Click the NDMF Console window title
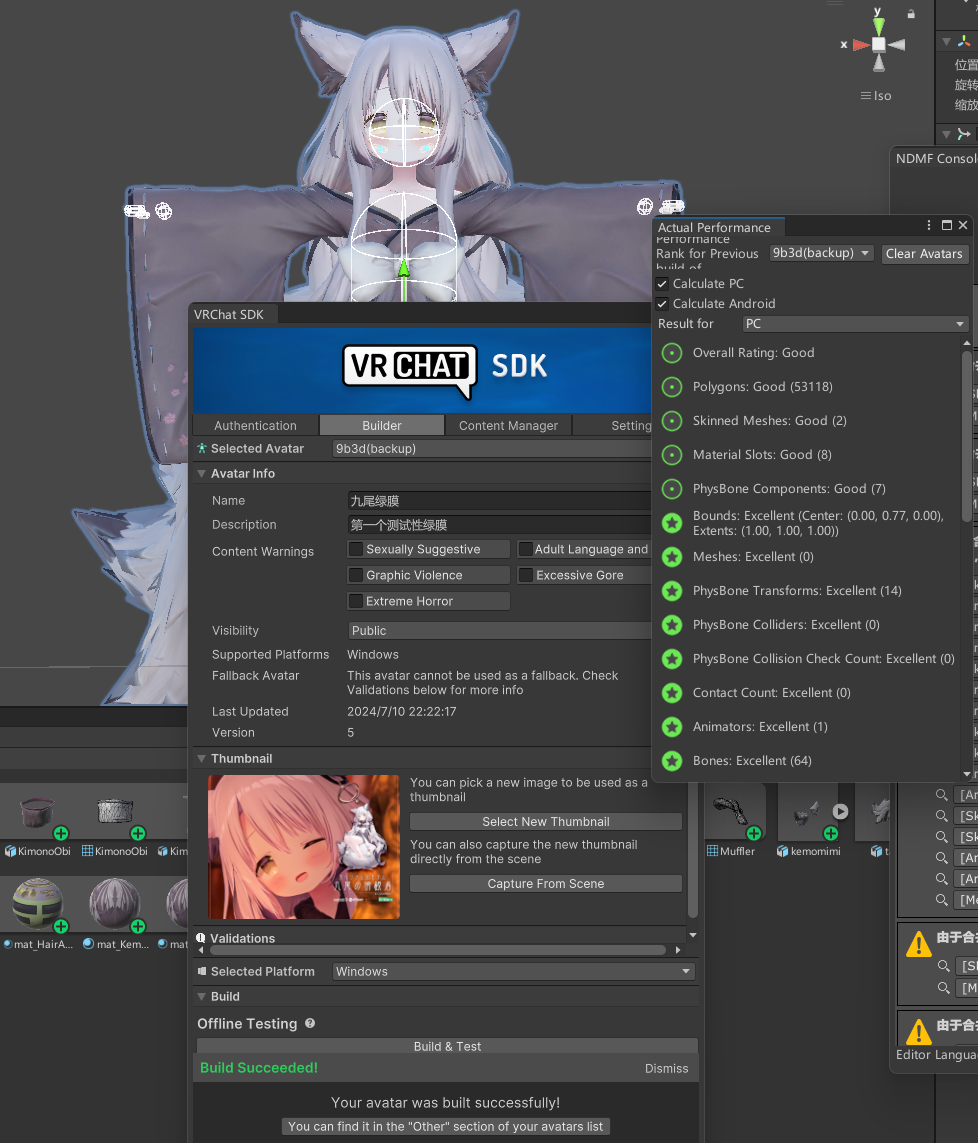The height and width of the screenshot is (1143, 978). point(936,158)
